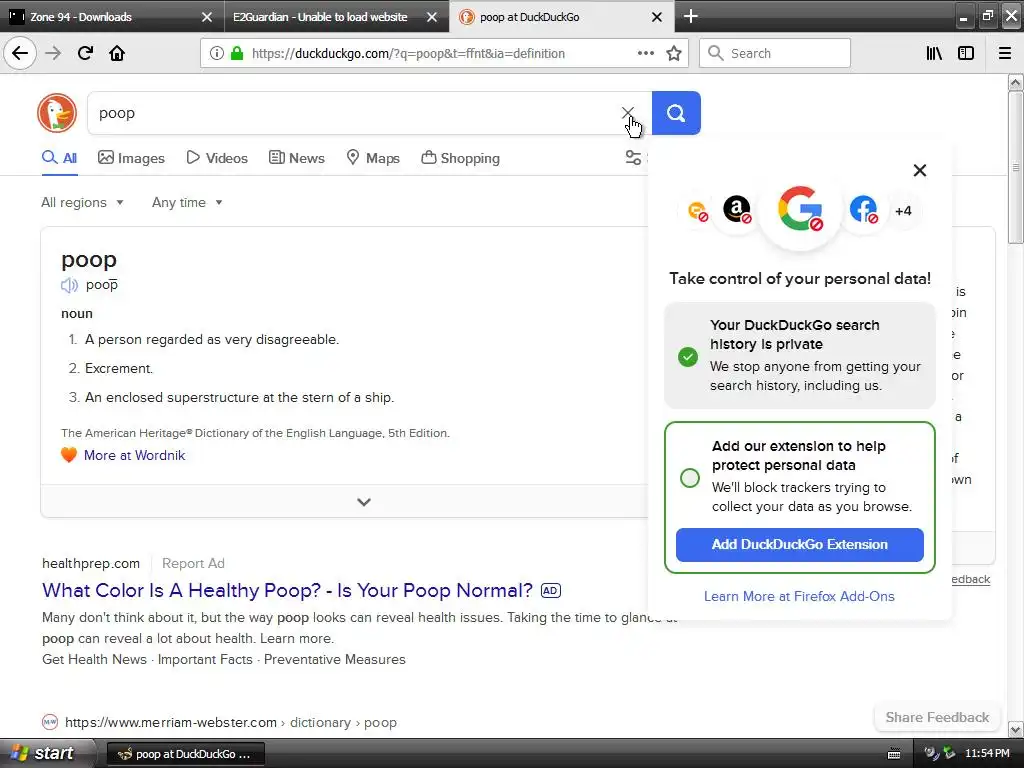Open the Any time filter dropdown

pyautogui.click(x=187, y=202)
